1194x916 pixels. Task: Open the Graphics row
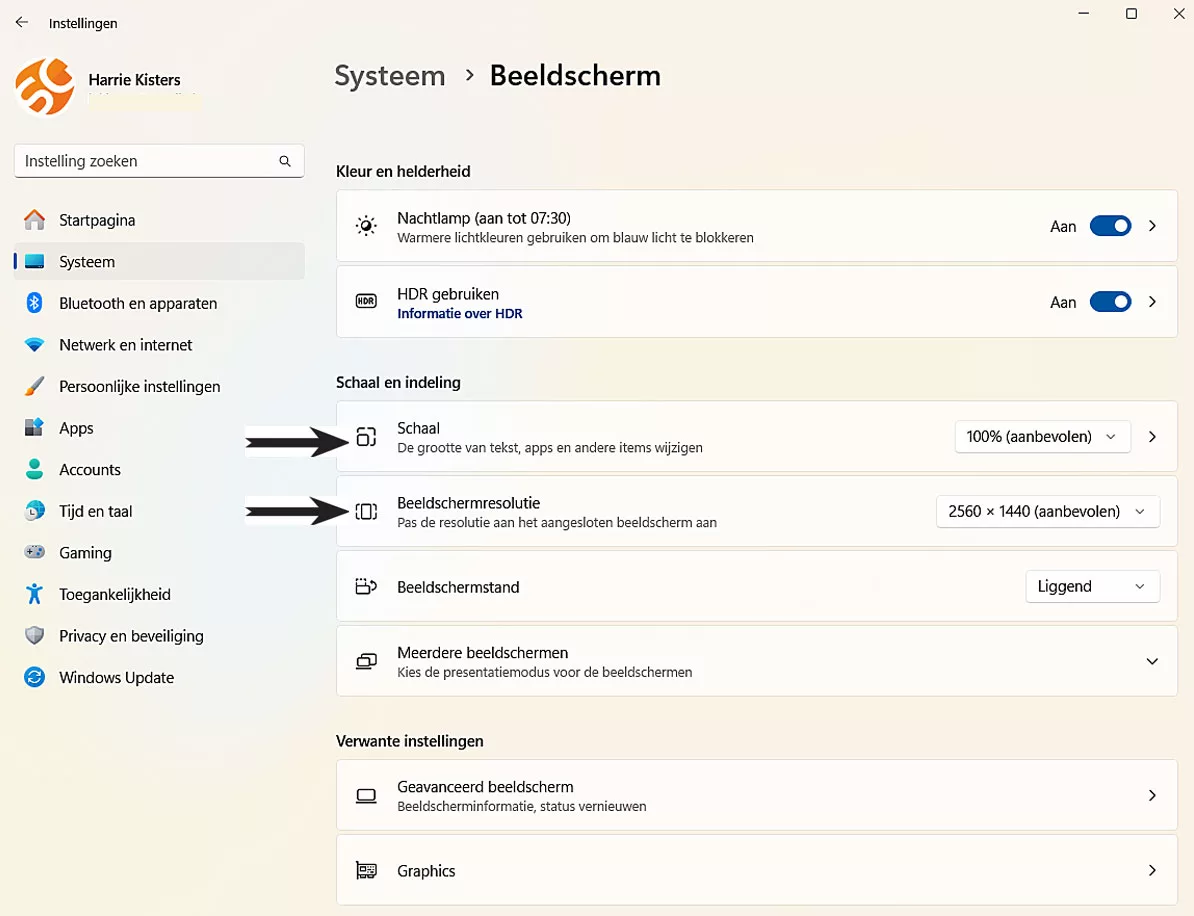pyautogui.click(x=757, y=870)
